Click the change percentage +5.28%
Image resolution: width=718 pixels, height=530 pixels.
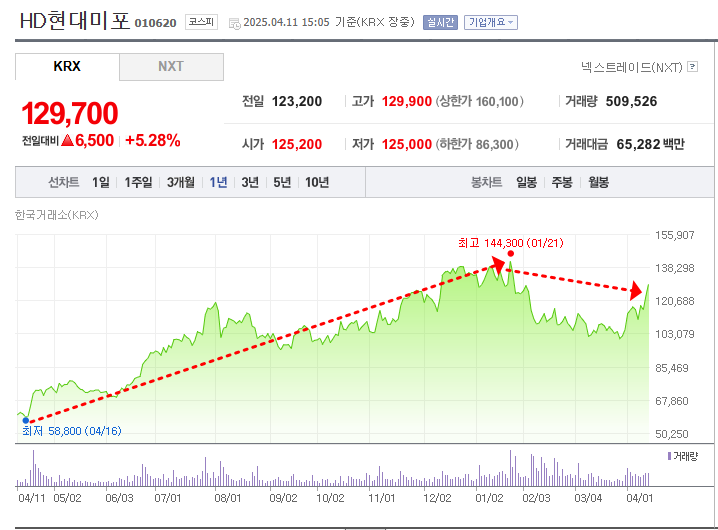152,140
